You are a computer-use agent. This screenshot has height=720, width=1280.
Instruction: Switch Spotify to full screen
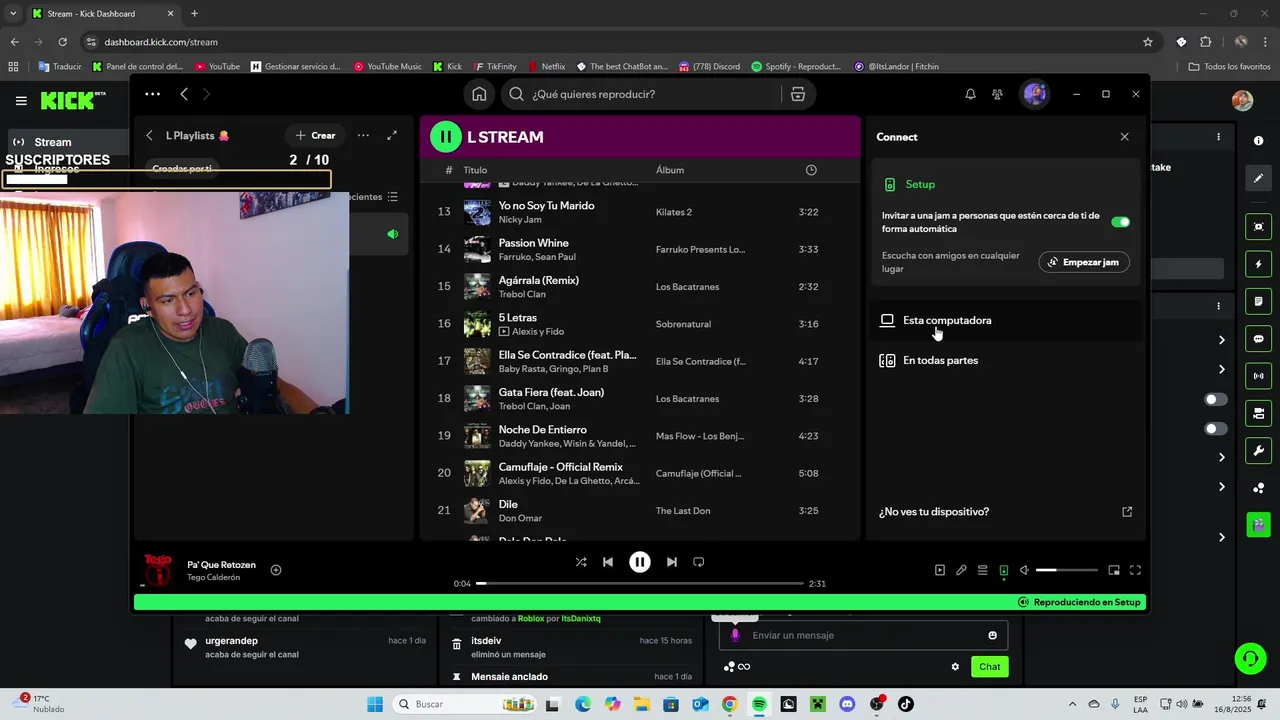1135,570
